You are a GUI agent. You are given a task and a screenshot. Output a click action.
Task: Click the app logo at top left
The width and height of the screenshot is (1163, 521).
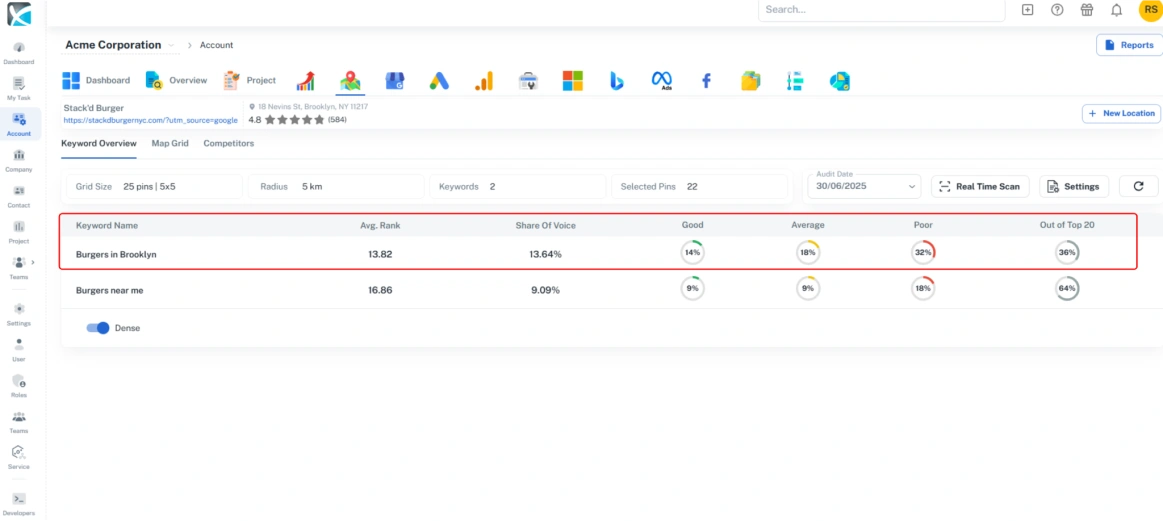pyautogui.click(x=19, y=13)
